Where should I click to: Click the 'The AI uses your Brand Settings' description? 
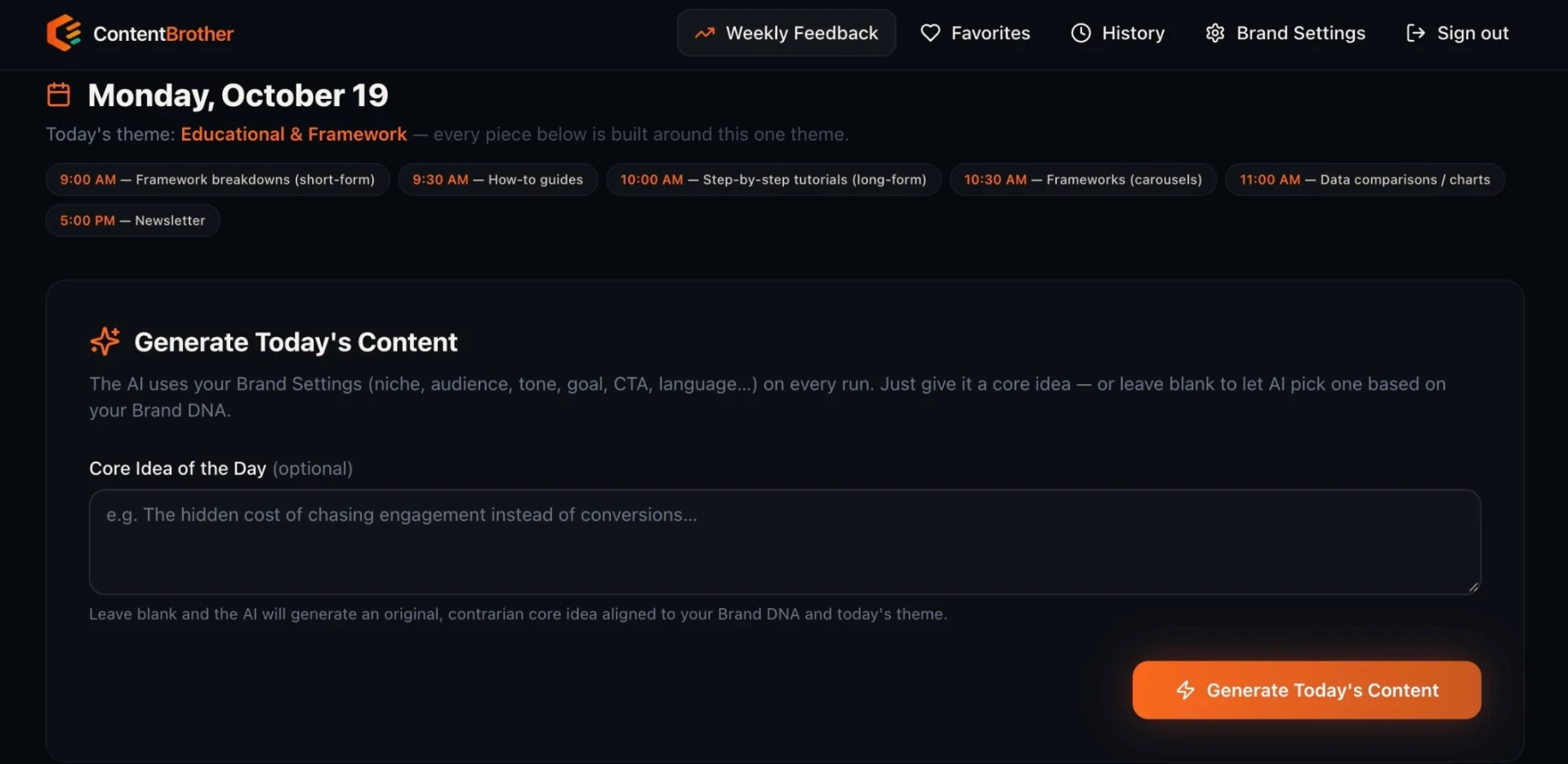768,396
